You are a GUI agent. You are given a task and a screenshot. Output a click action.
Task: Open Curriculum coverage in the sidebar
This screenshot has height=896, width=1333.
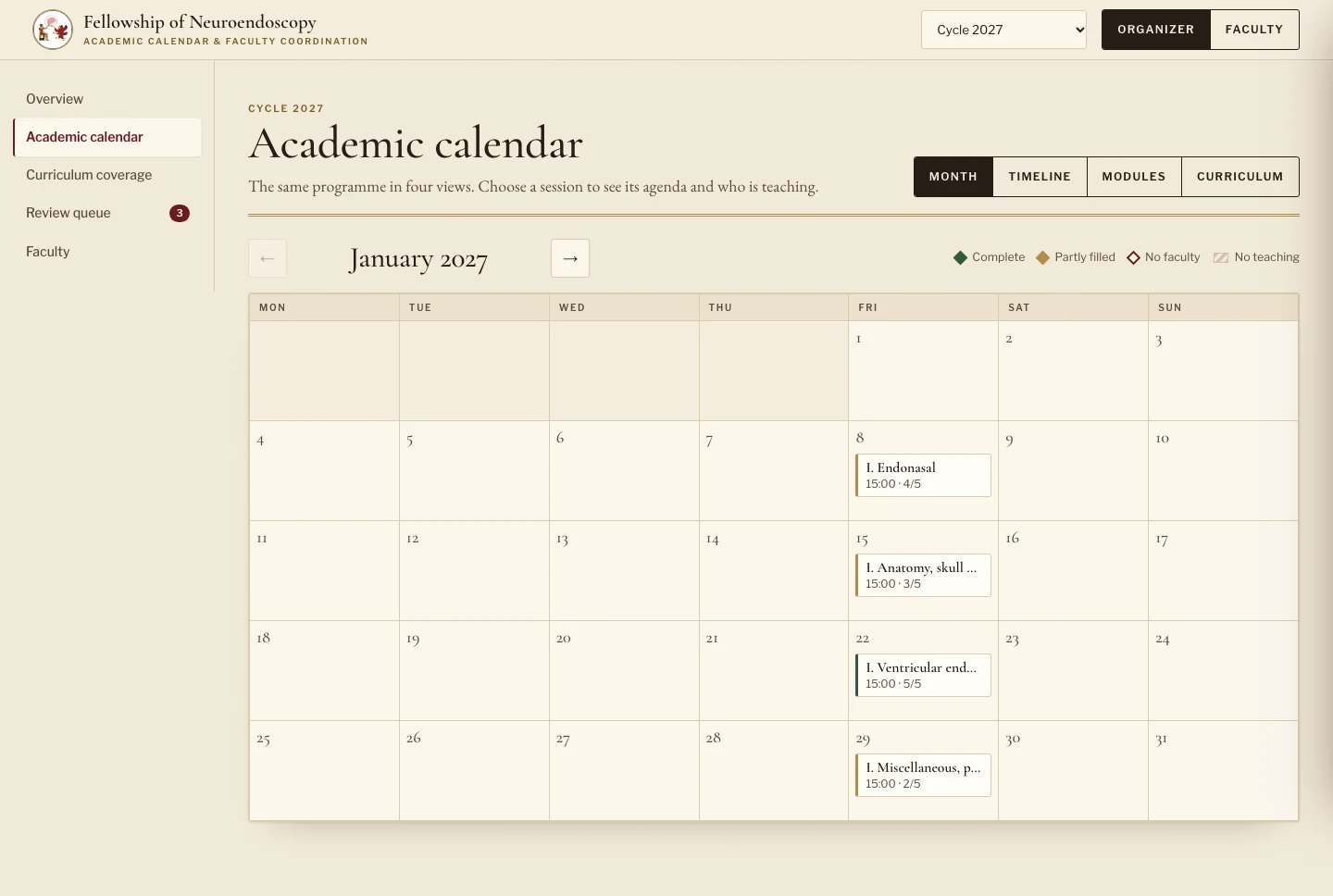[x=106, y=175]
